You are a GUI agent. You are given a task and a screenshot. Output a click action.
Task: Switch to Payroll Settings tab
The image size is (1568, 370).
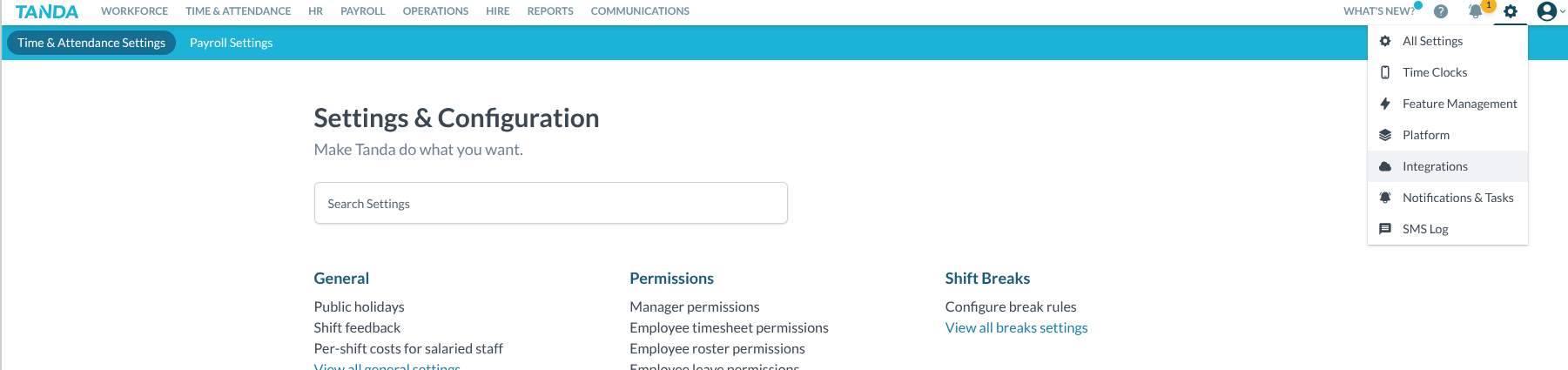(x=231, y=43)
